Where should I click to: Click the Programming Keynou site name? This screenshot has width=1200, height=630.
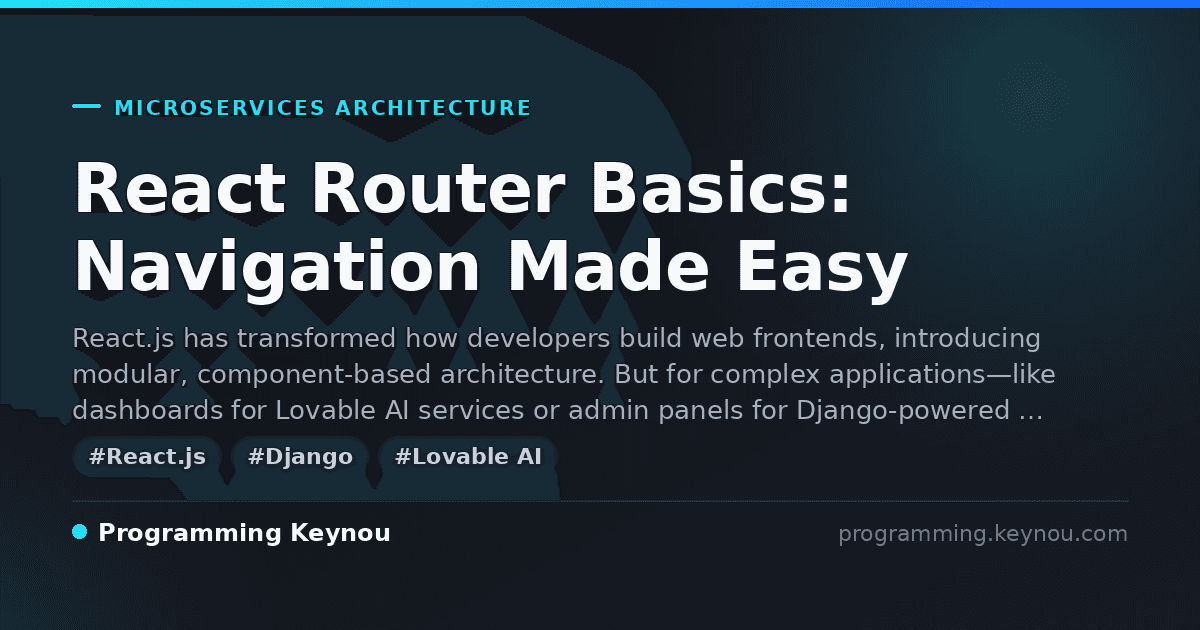244,534
